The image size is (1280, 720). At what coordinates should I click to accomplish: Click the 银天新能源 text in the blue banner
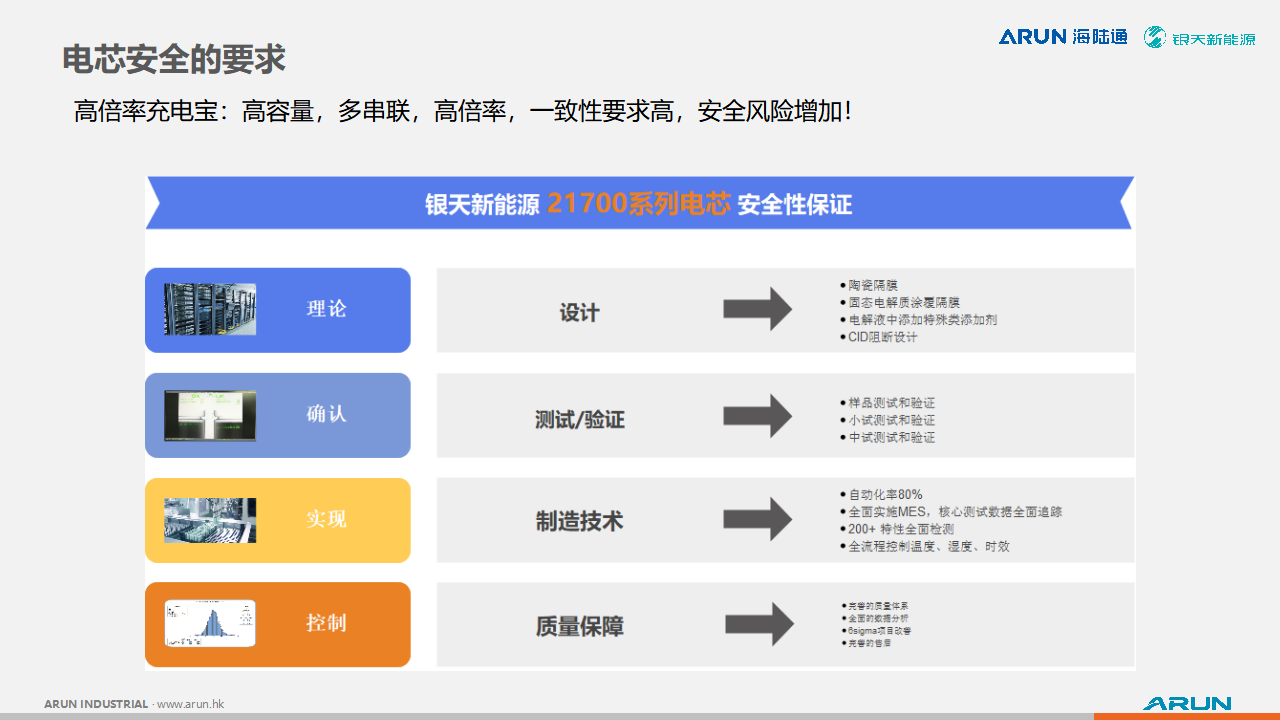pyautogui.click(x=482, y=205)
